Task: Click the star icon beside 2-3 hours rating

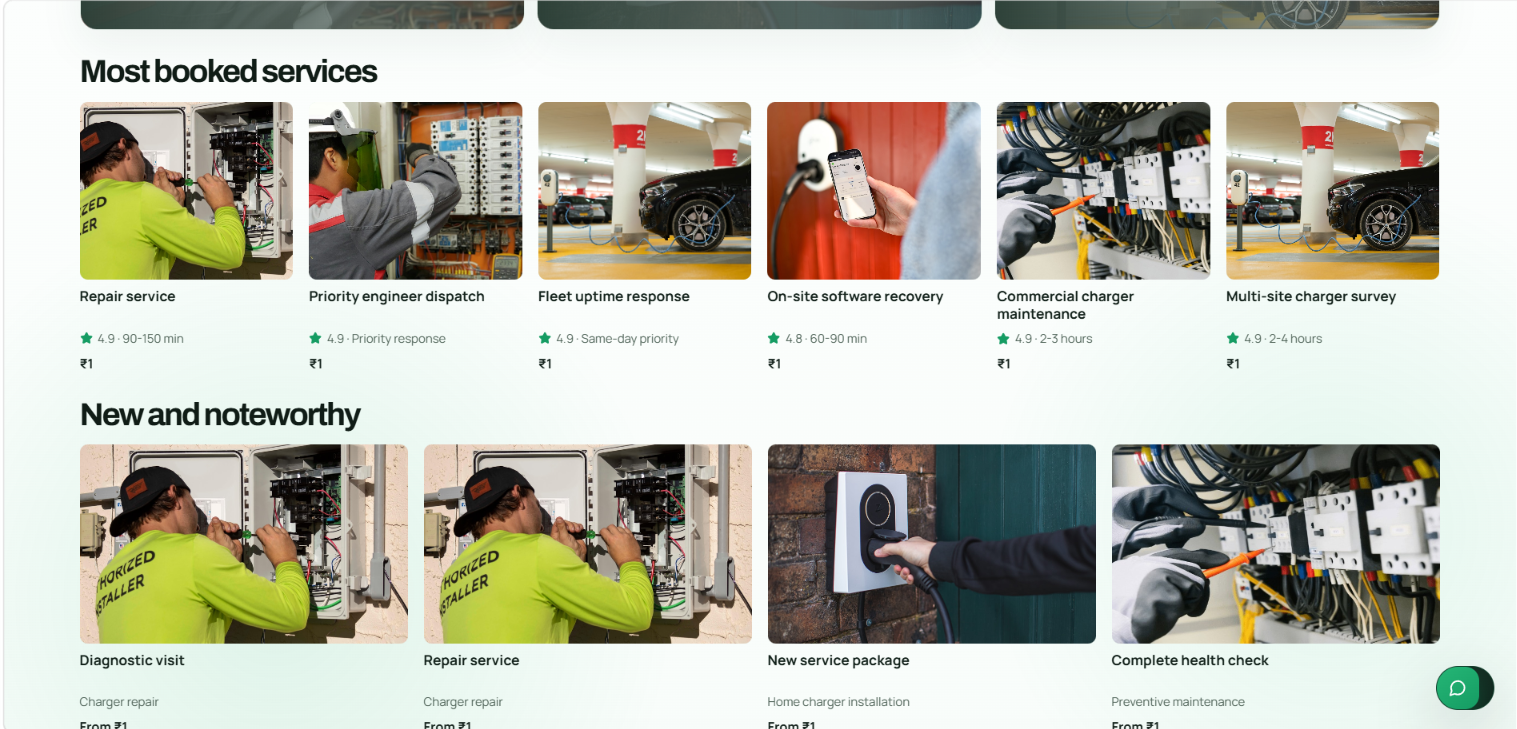Action: pyautogui.click(x=1003, y=338)
